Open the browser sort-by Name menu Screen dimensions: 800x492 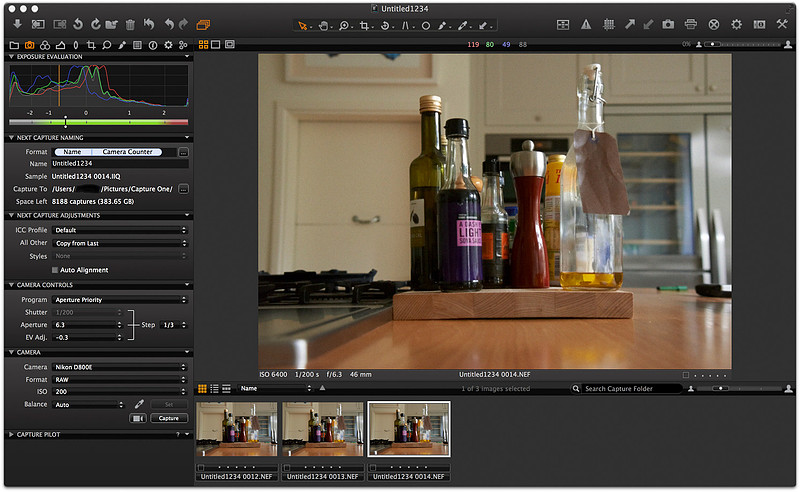click(x=274, y=388)
